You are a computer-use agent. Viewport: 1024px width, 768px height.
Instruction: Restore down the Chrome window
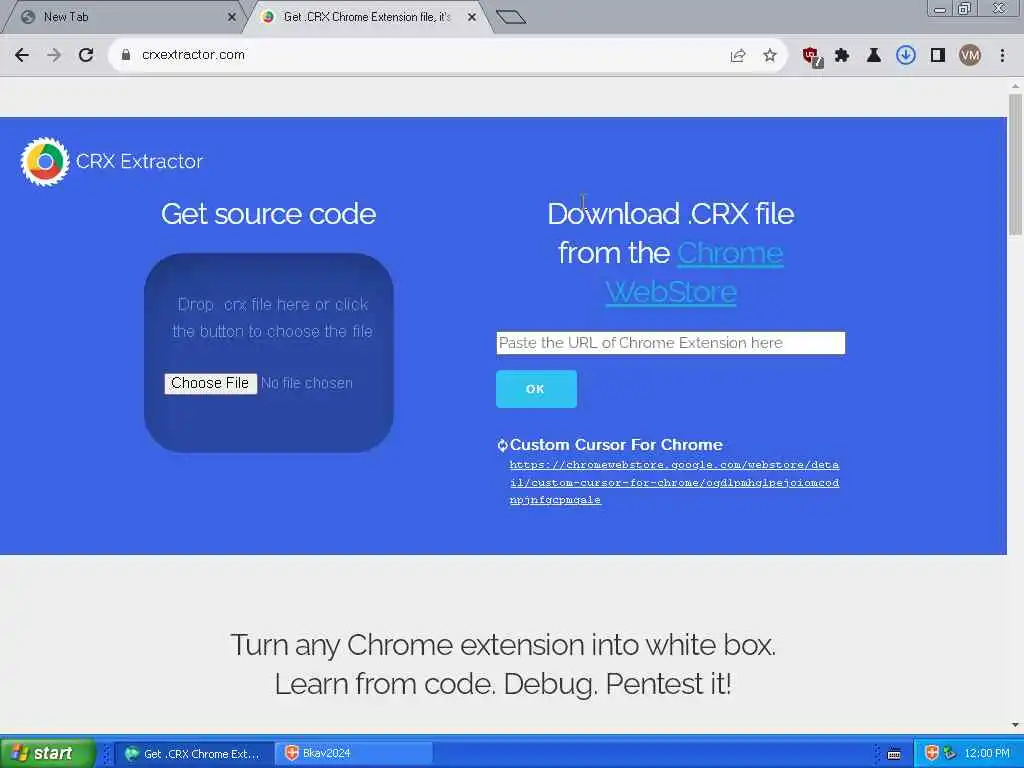[964, 9]
